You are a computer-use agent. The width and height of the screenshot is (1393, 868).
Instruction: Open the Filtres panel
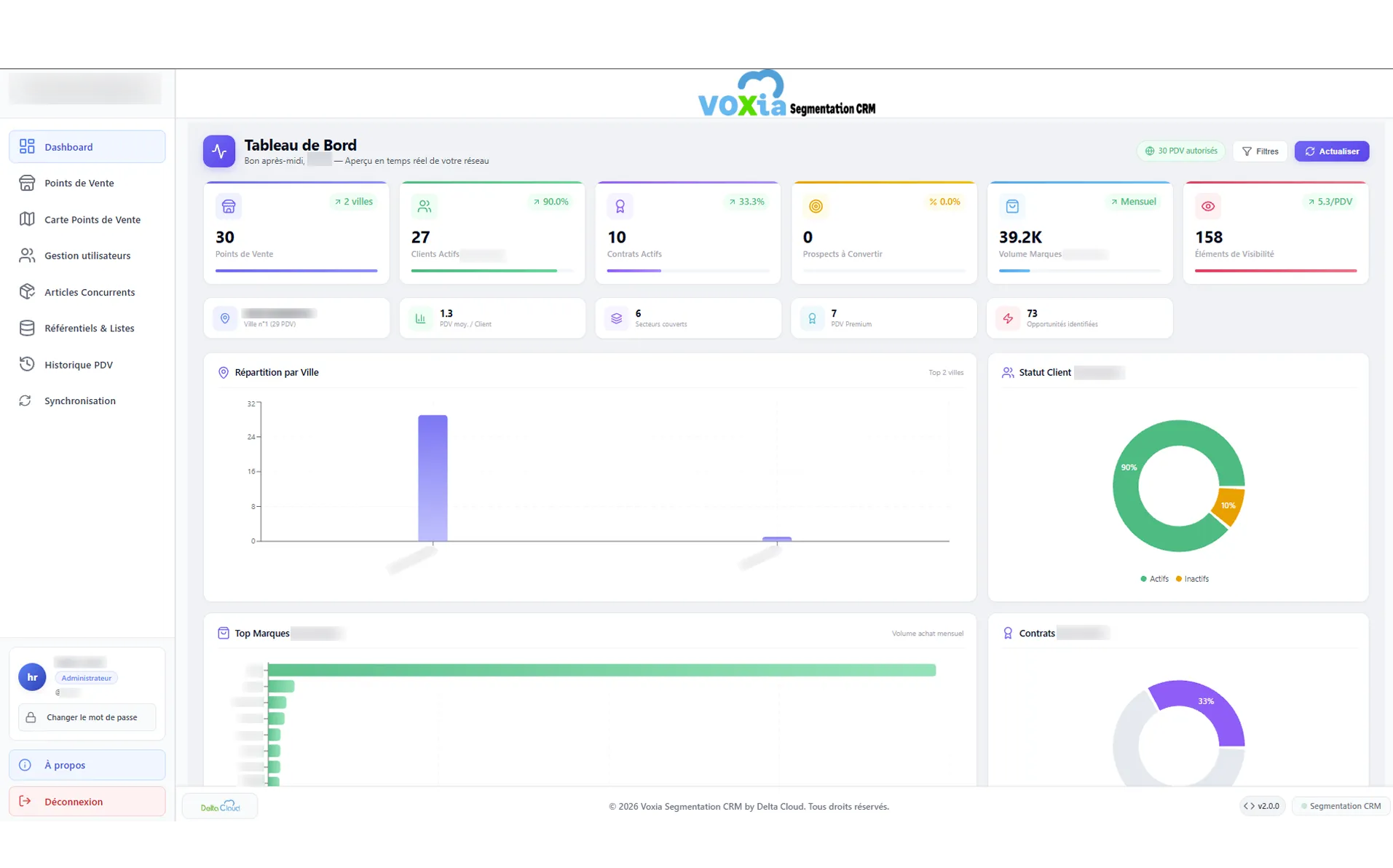click(1260, 151)
